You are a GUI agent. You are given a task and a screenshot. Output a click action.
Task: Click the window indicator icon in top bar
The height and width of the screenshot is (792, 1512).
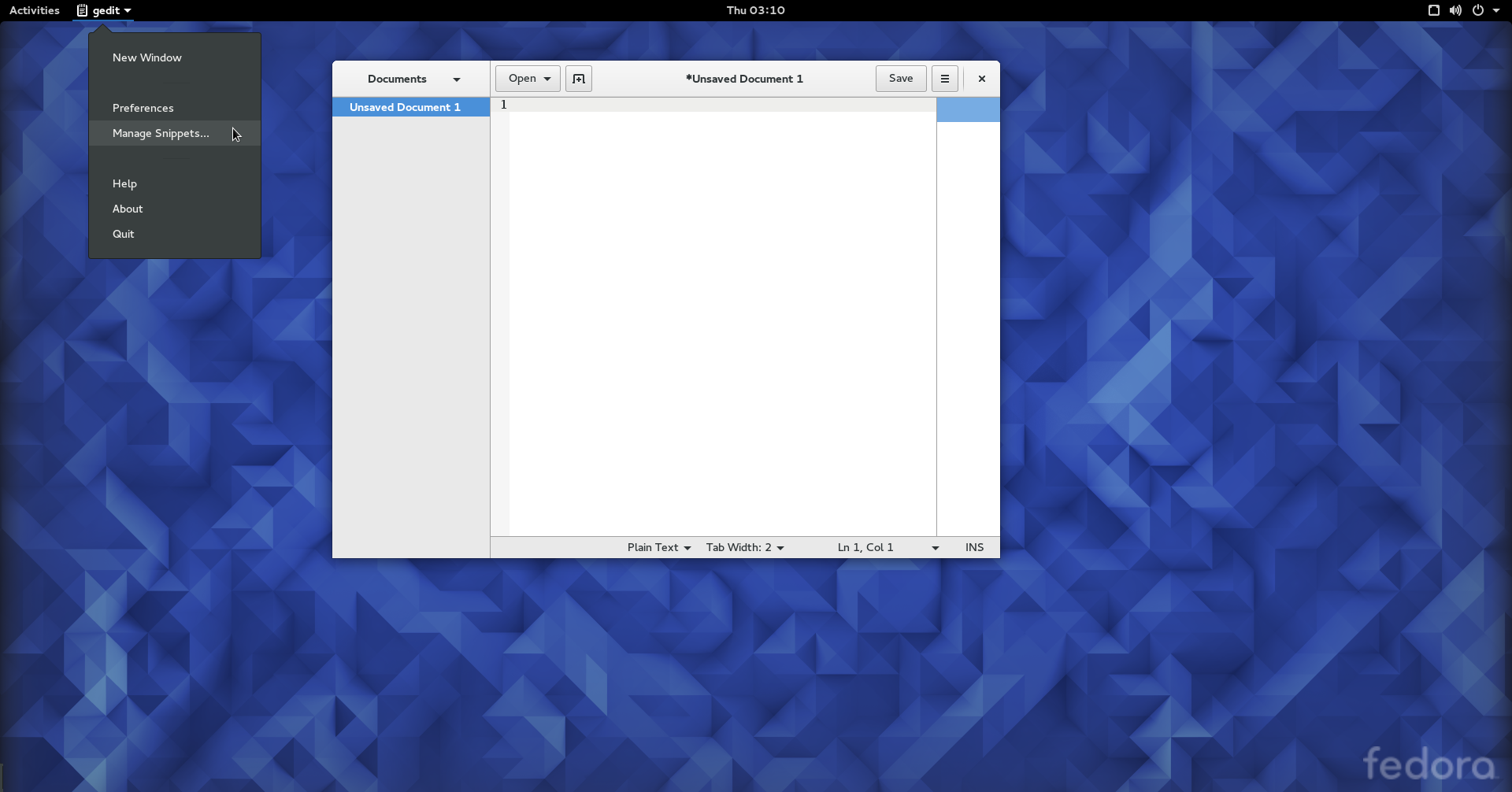click(1434, 10)
